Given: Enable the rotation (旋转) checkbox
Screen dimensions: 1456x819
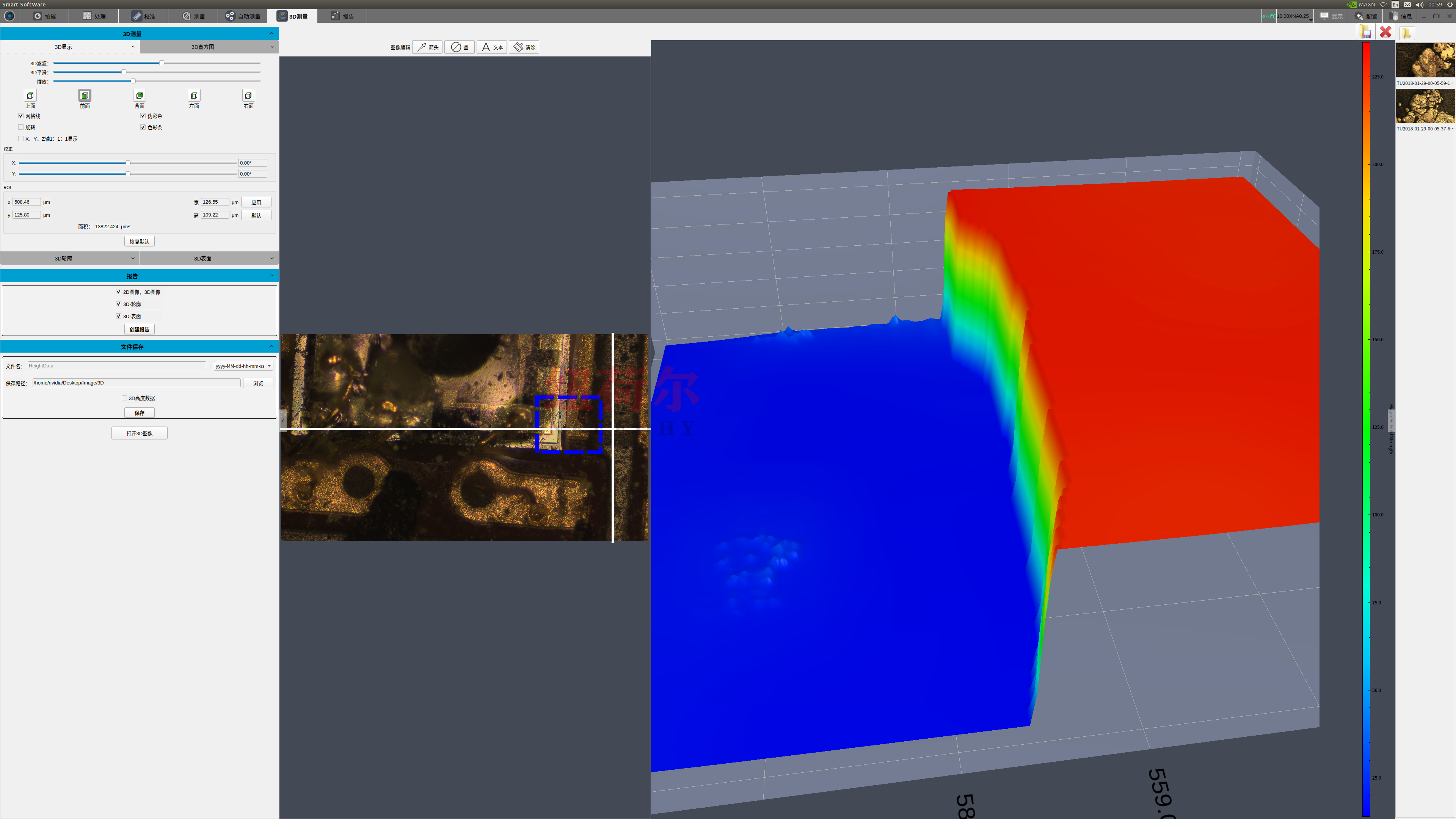Looking at the screenshot, I should click(x=21, y=127).
